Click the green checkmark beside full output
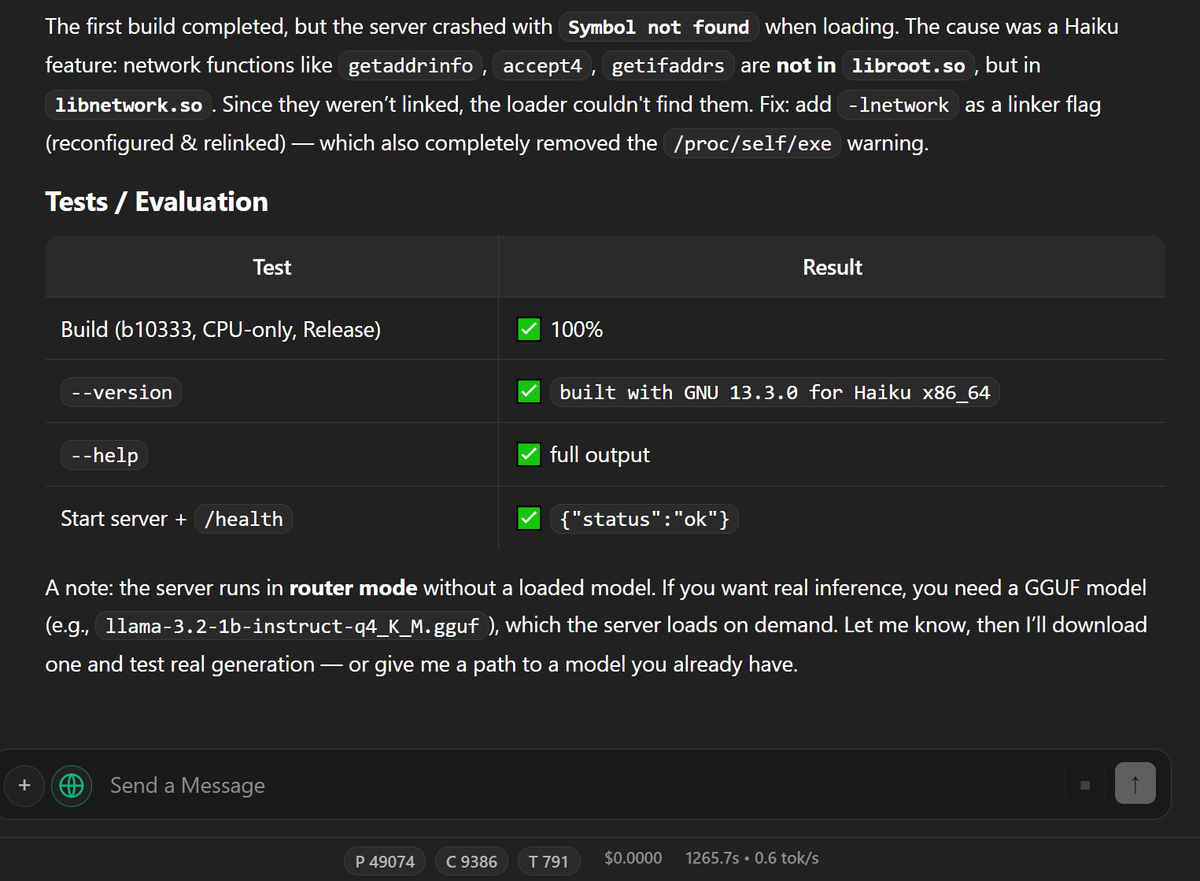The width and height of the screenshot is (1200, 881). click(x=529, y=455)
